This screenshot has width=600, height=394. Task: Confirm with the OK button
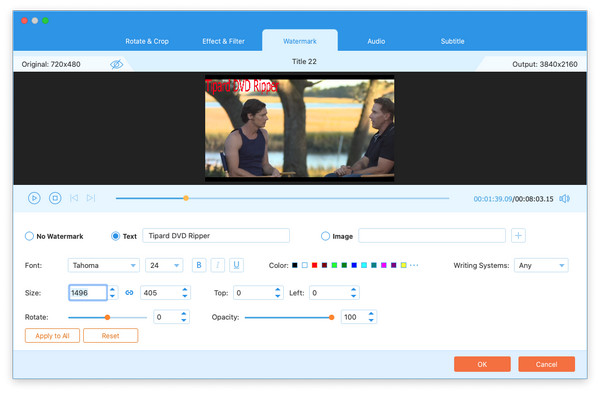pyautogui.click(x=482, y=364)
